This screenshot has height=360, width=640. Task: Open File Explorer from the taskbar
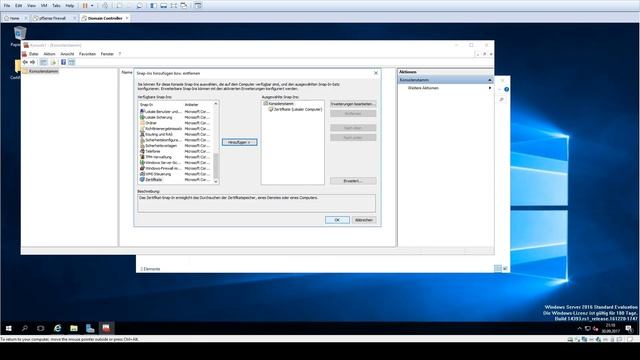(x=74, y=328)
